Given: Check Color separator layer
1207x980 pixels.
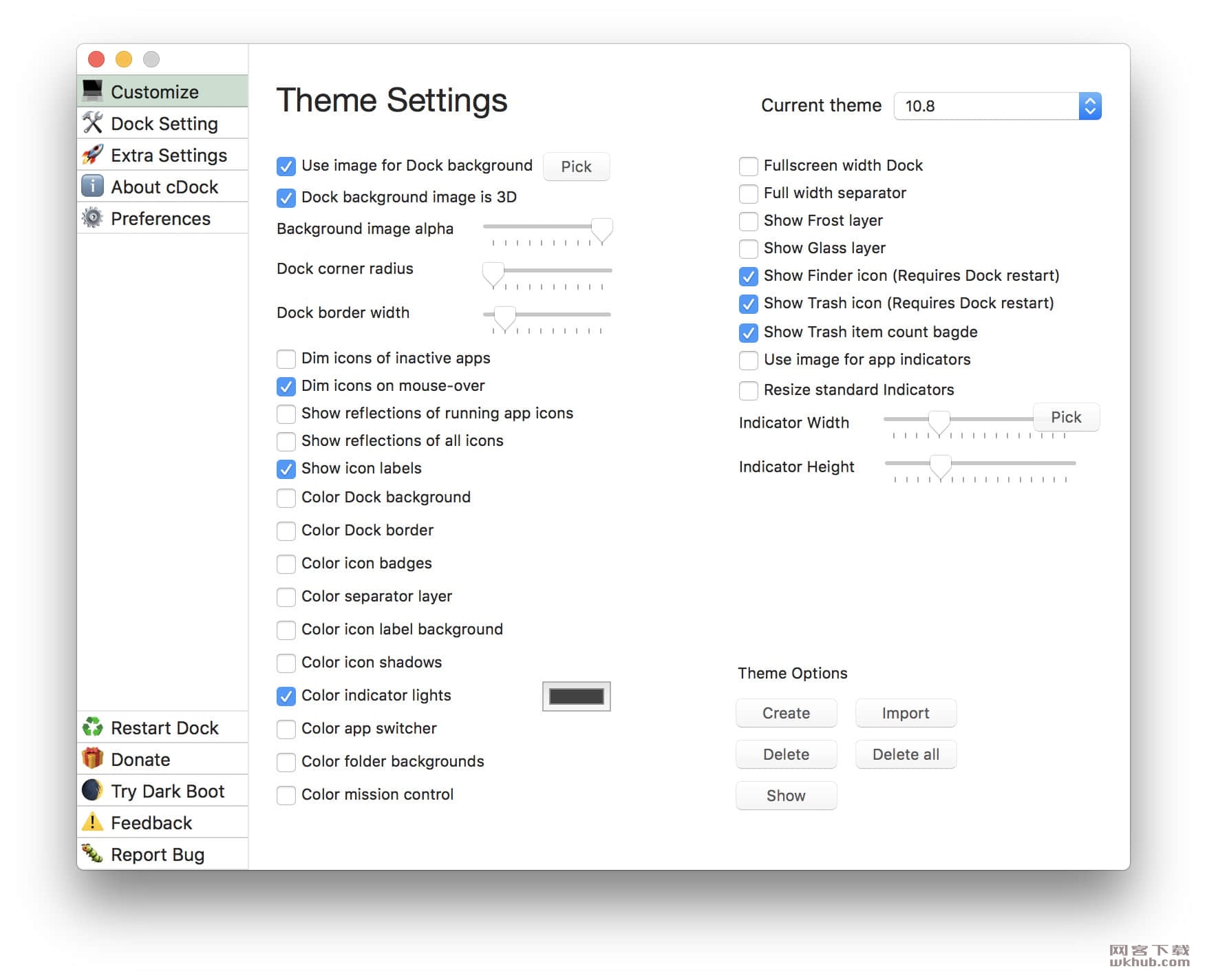Looking at the screenshot, I should point(286,597).
